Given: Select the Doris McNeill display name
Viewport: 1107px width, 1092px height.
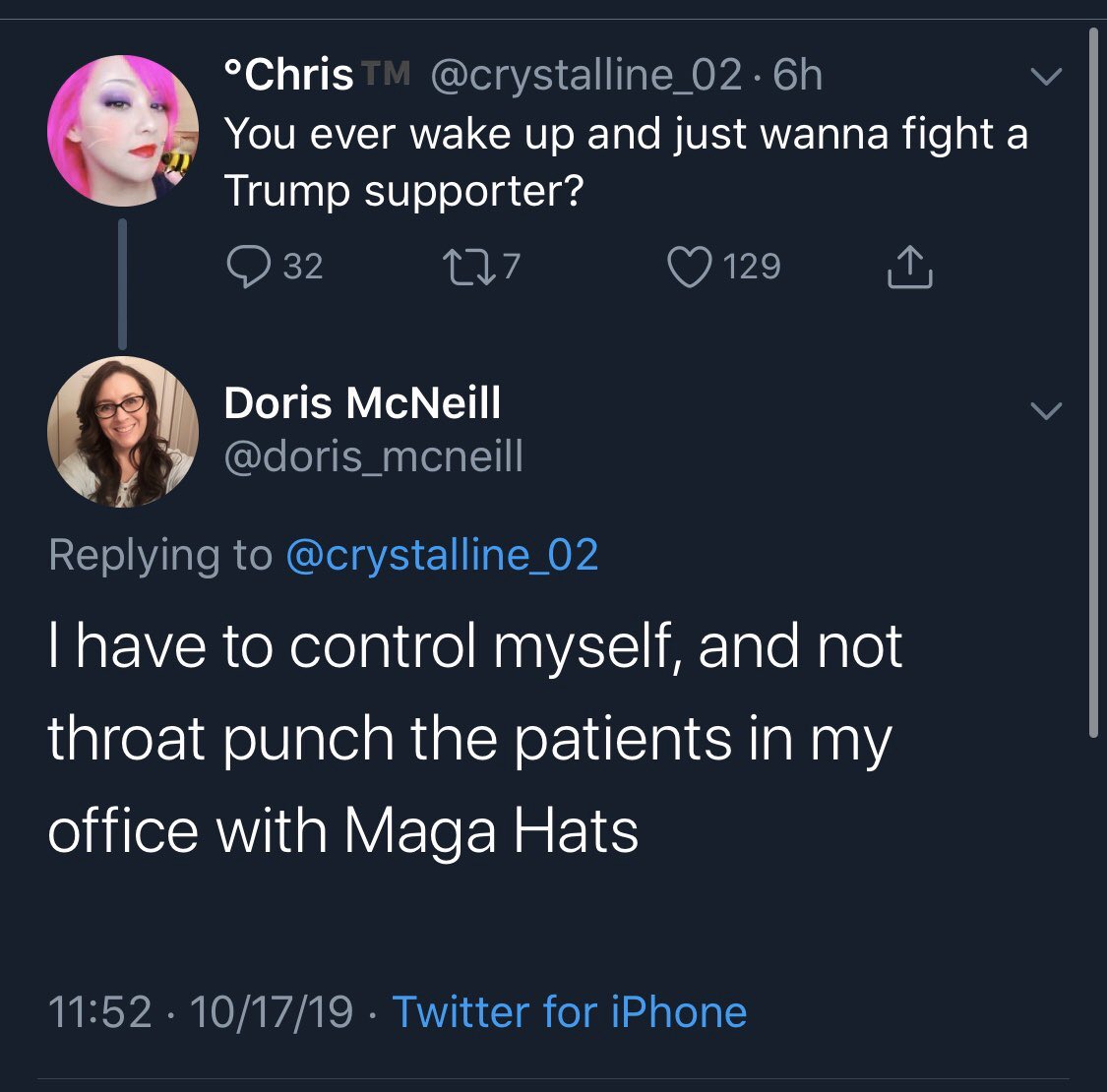Looking at the screenshot, I should point(362,402).
